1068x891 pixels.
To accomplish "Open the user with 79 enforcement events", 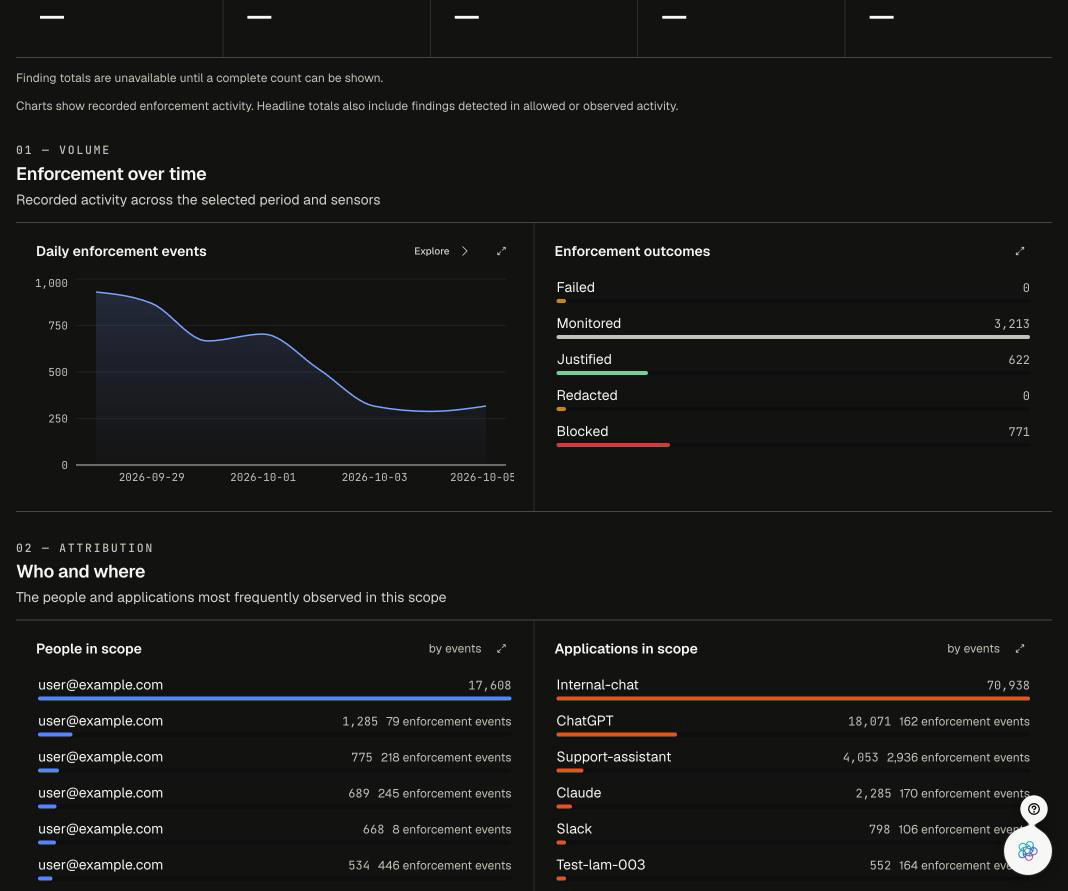I will click(274, 725).
